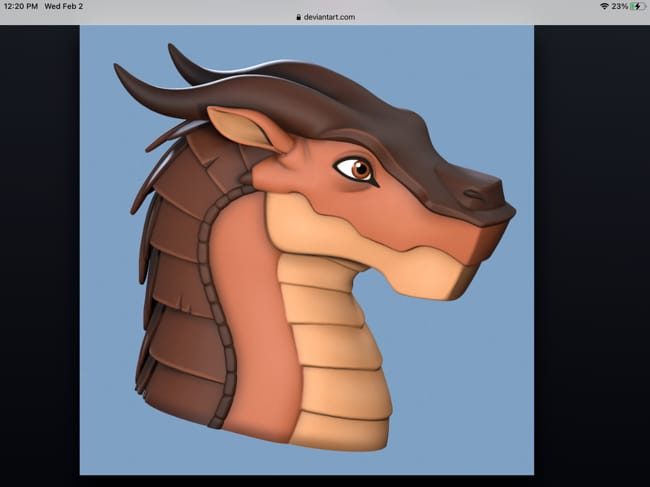The image size is (650, 487).
Task: Click the tip of the dragon's longest horn
Action: click(x=119, y=69)
